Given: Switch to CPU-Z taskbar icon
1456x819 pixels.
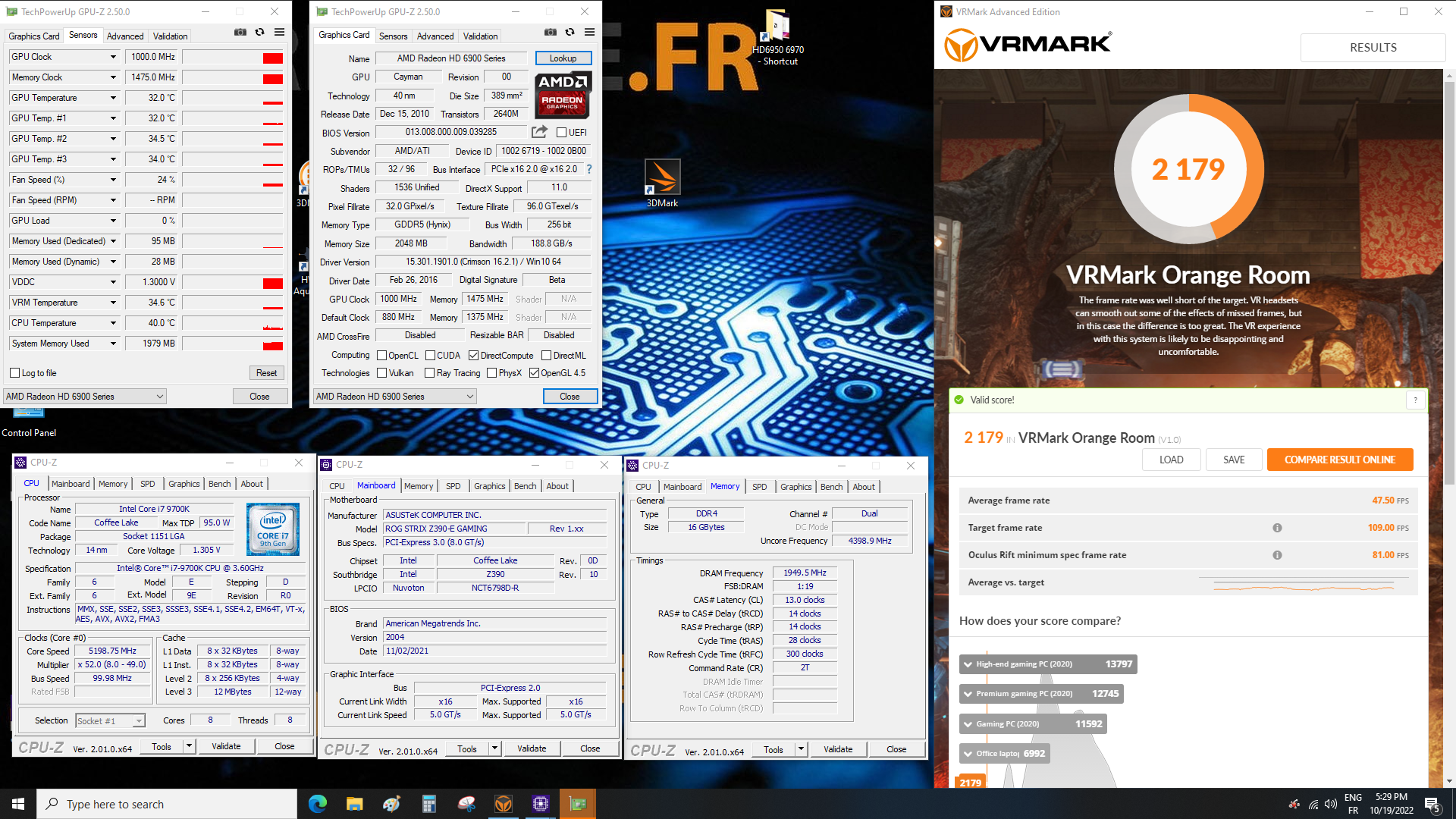Looking at the screenshot, I should [x=540, y=804].
